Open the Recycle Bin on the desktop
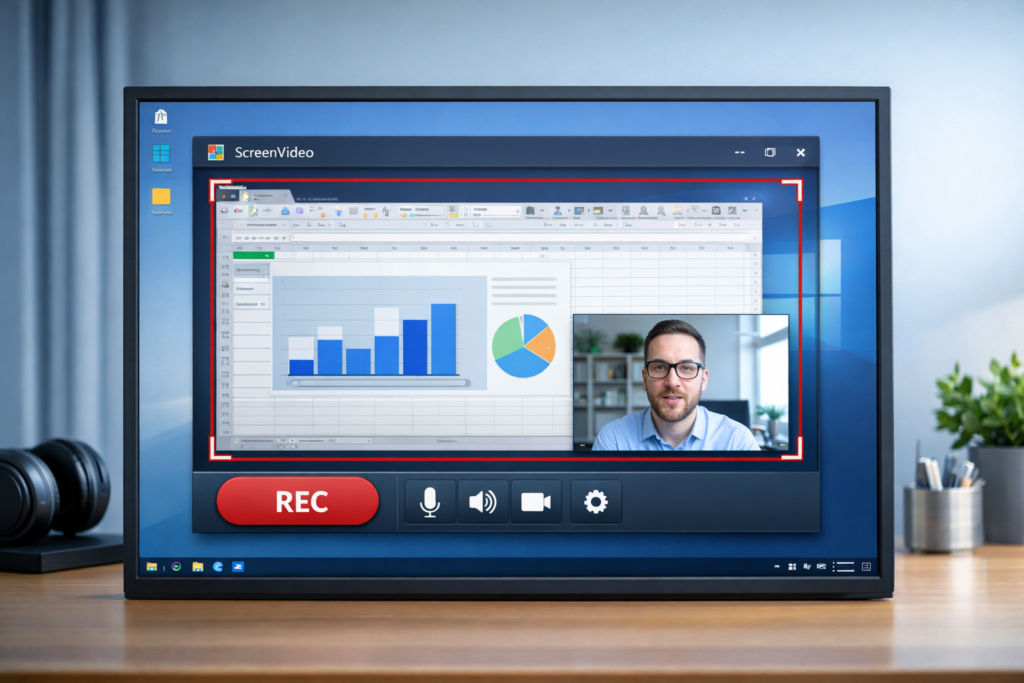Image resolution: width=1024 pixels, height=683 pixels. tap(161, 113)
